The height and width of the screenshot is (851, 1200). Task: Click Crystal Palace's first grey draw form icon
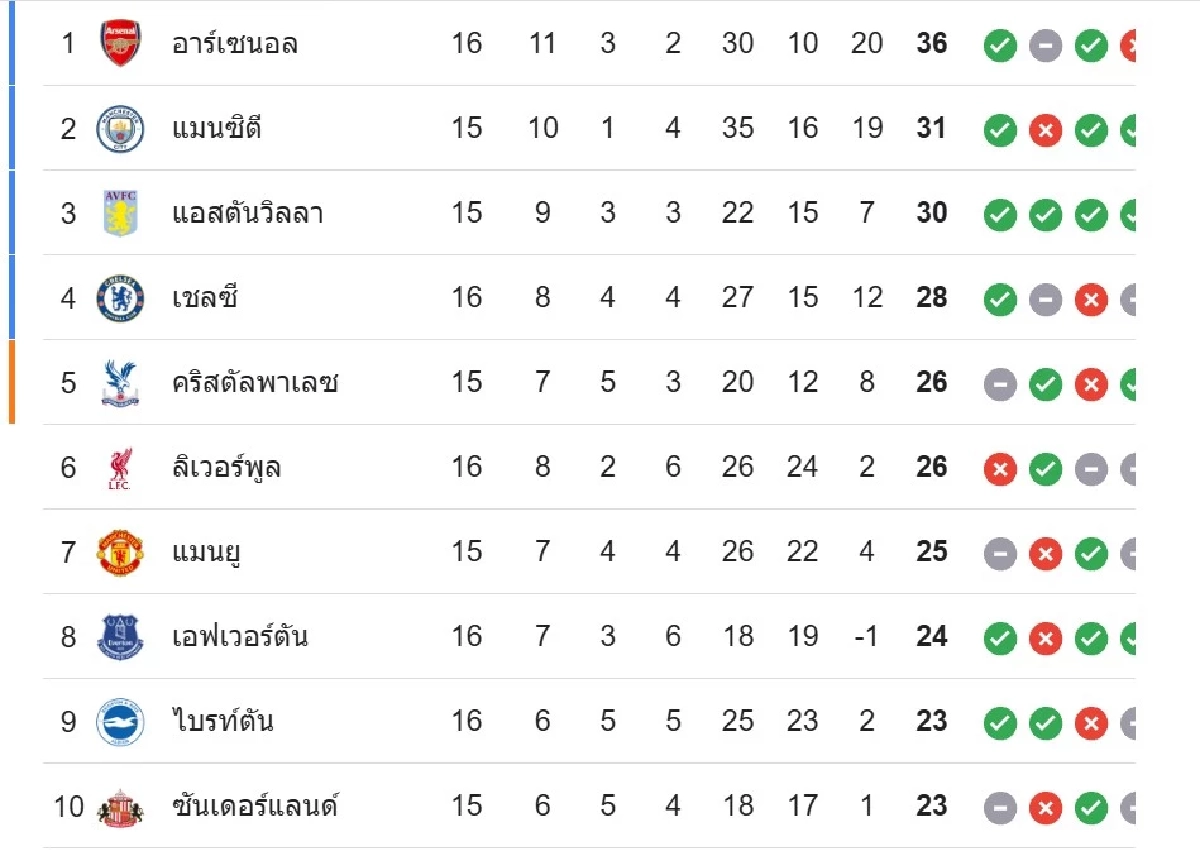click(1000, 385)
